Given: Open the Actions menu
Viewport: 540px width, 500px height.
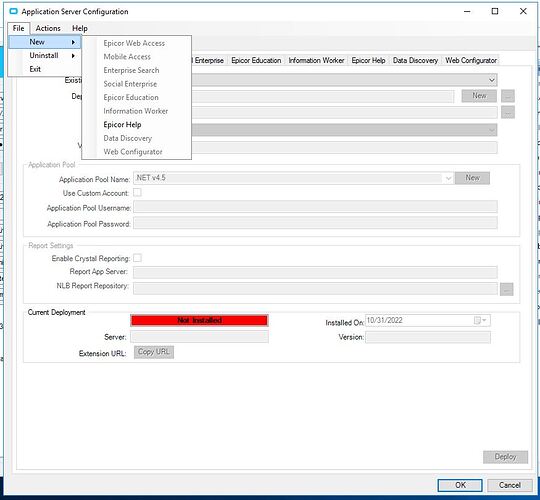Looking at the screenshot, I should coord(48,28).
